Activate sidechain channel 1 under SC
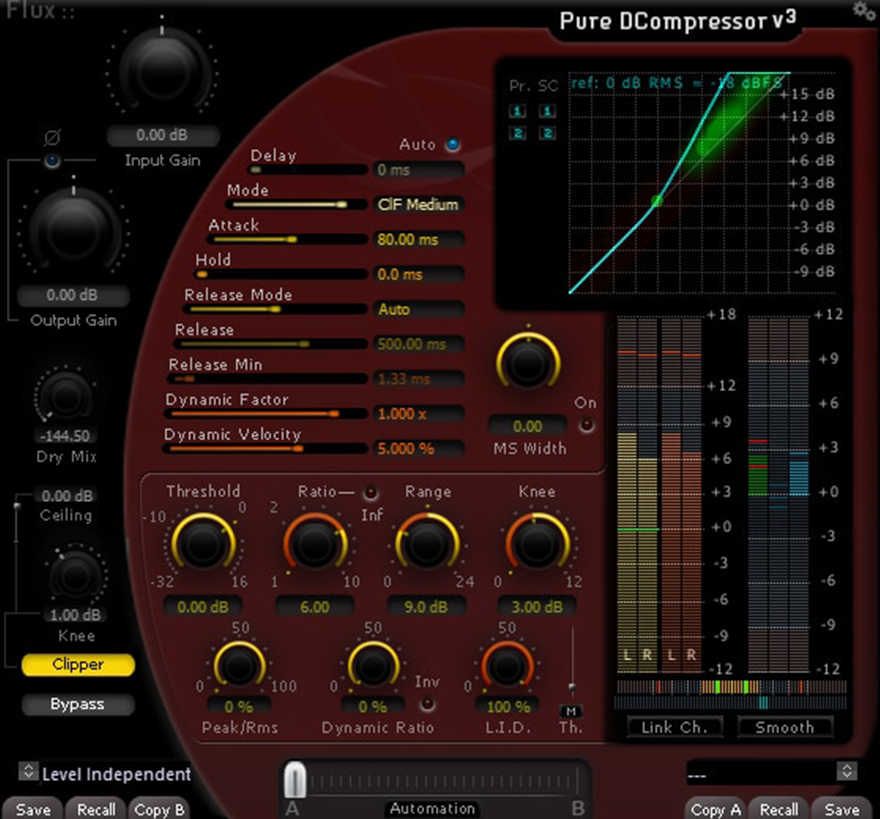This screenshot has width=880, height=819. pos(547,111)
